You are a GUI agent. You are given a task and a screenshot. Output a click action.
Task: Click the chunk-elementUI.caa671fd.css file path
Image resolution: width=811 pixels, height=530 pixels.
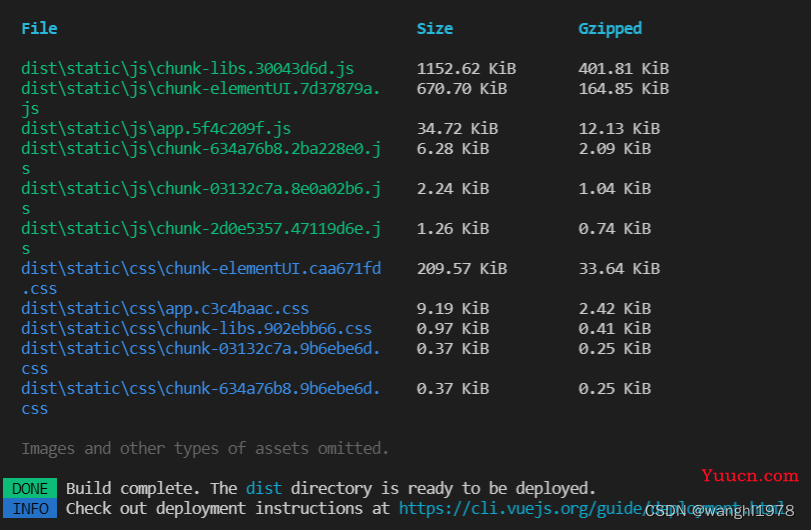coord(201,278)
